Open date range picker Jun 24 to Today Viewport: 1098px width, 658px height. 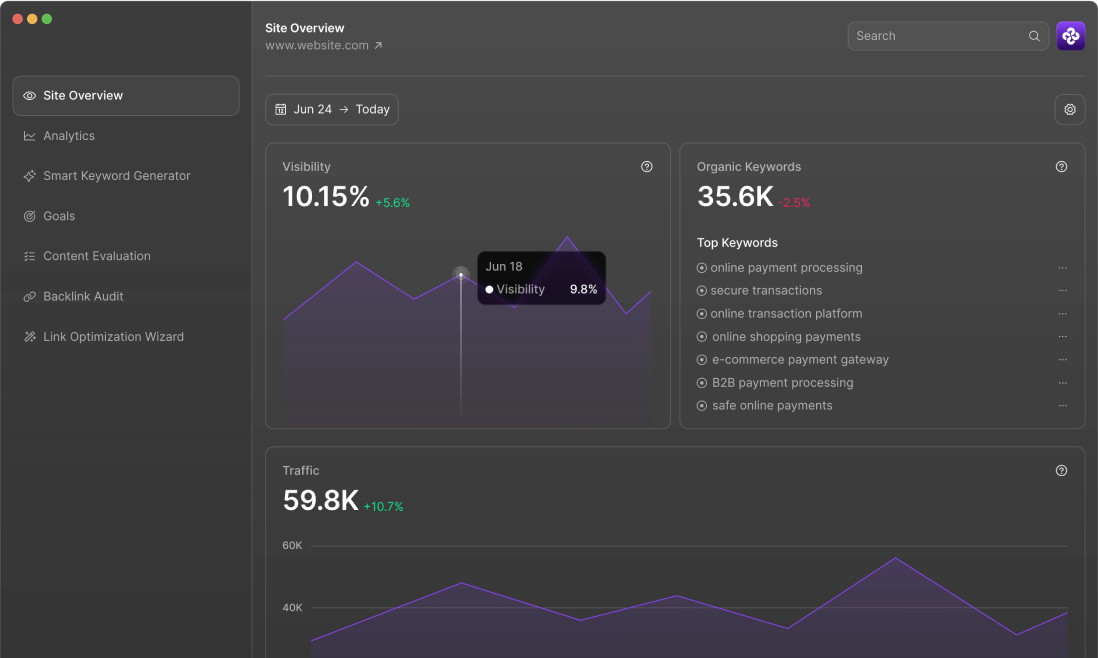click(x=332, y=110)
